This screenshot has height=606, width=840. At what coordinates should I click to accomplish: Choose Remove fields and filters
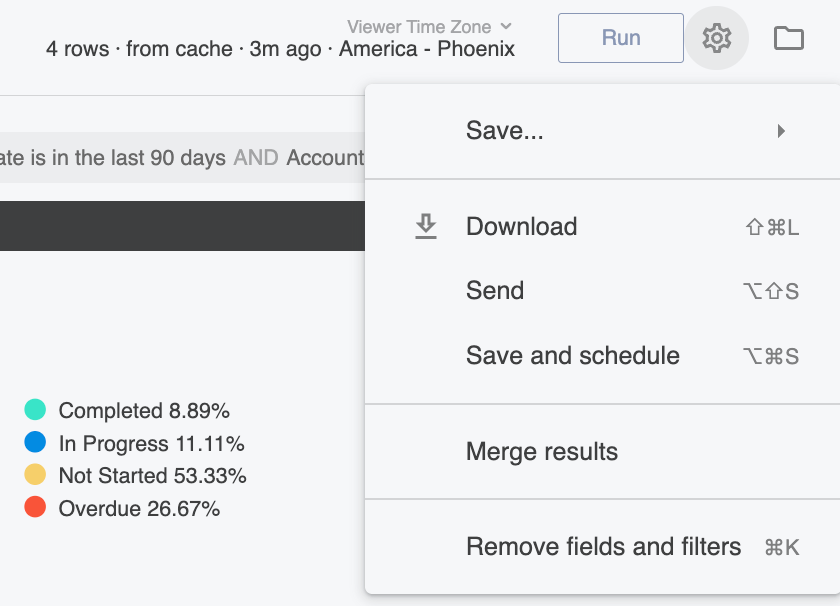(602, 547)
